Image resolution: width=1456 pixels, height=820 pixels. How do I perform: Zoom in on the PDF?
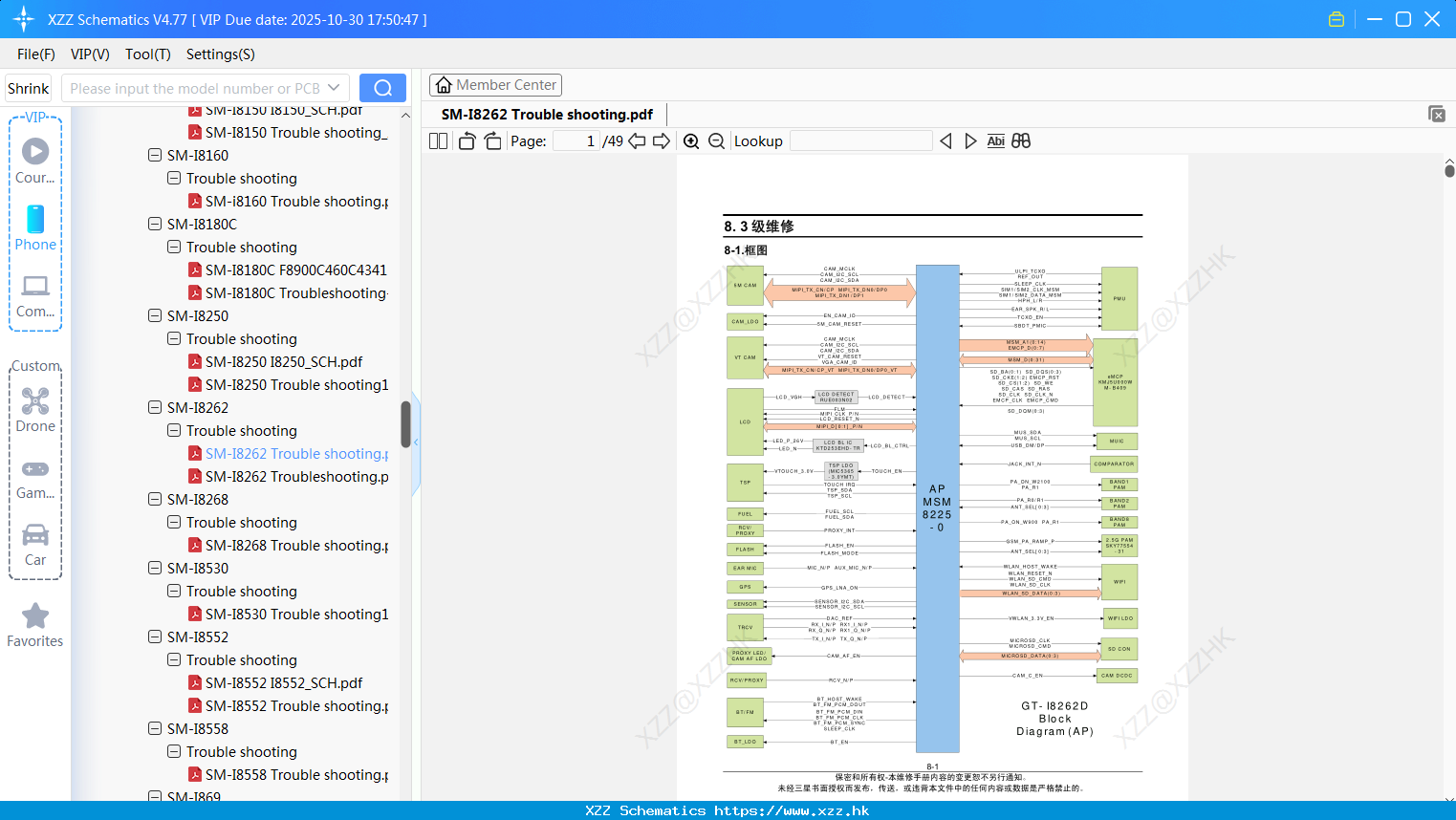coord(691,141)
